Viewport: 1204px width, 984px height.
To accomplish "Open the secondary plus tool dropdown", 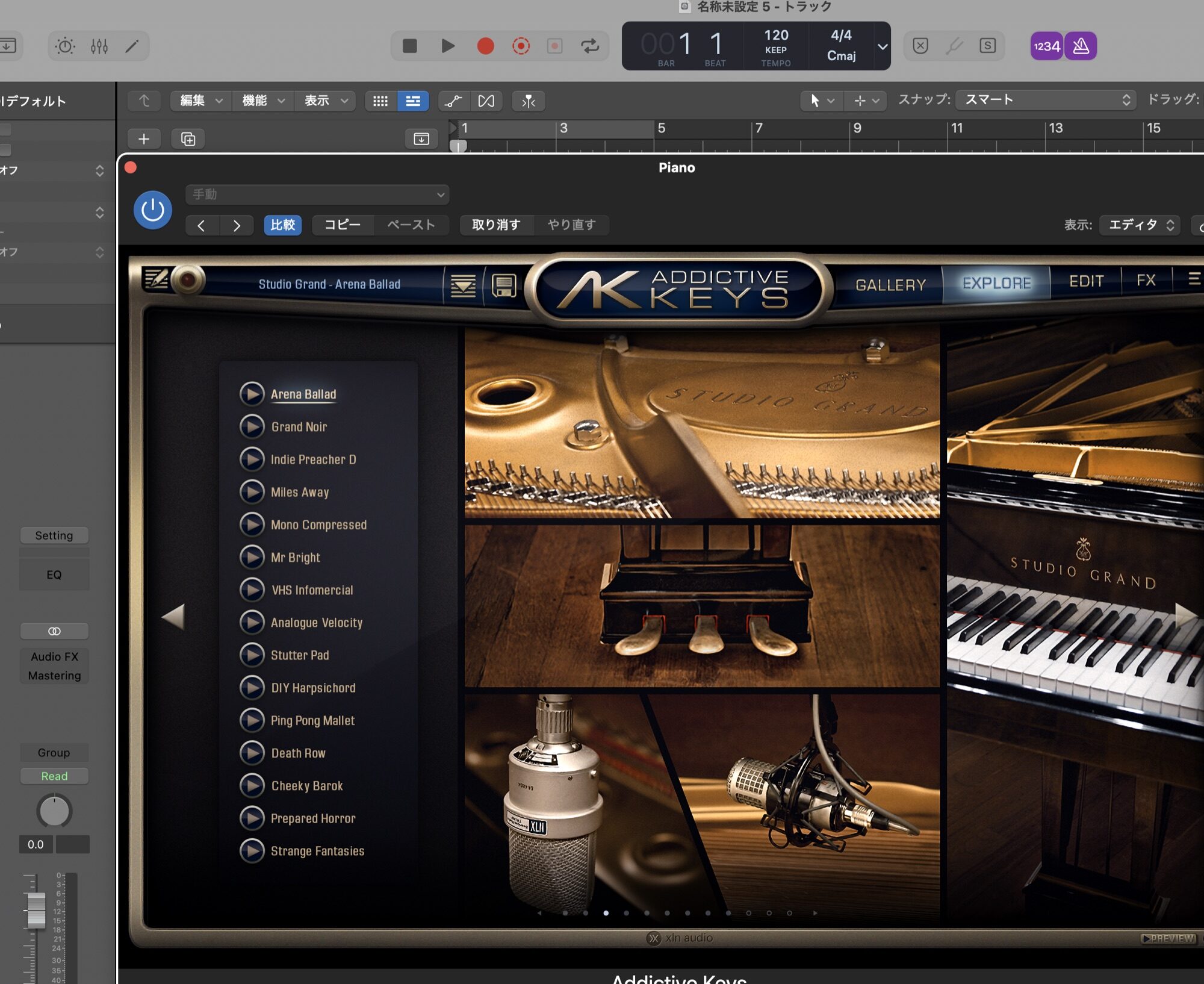I will click(x=866, y=101).
